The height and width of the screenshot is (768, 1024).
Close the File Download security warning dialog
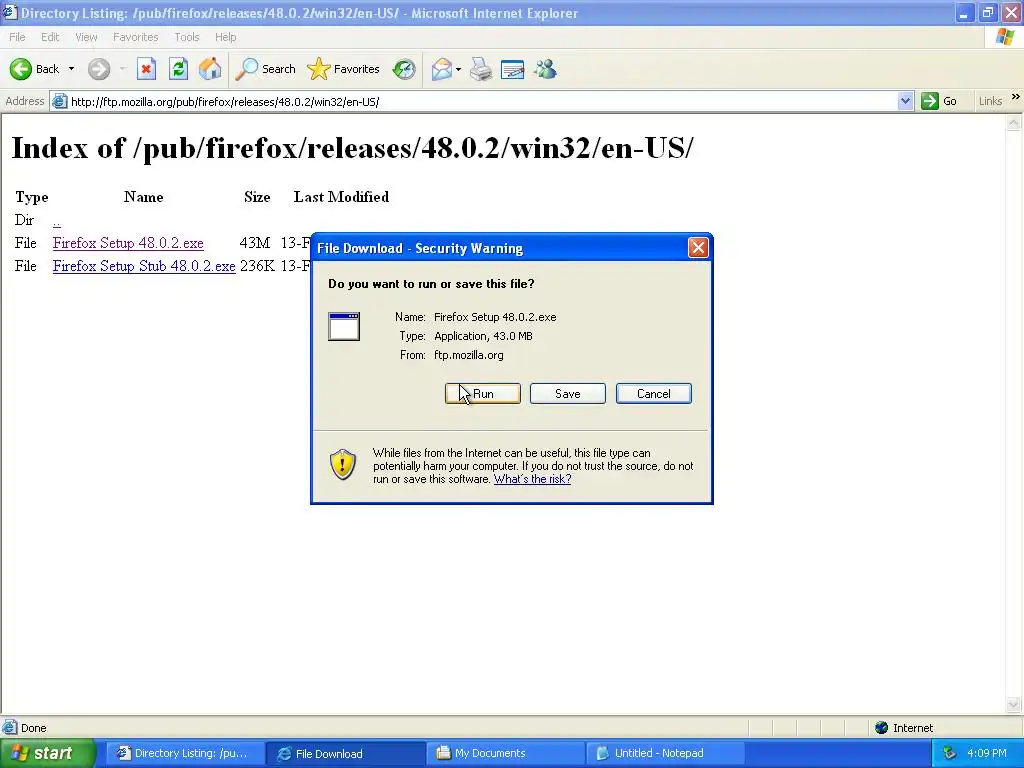tap(698, 248)
